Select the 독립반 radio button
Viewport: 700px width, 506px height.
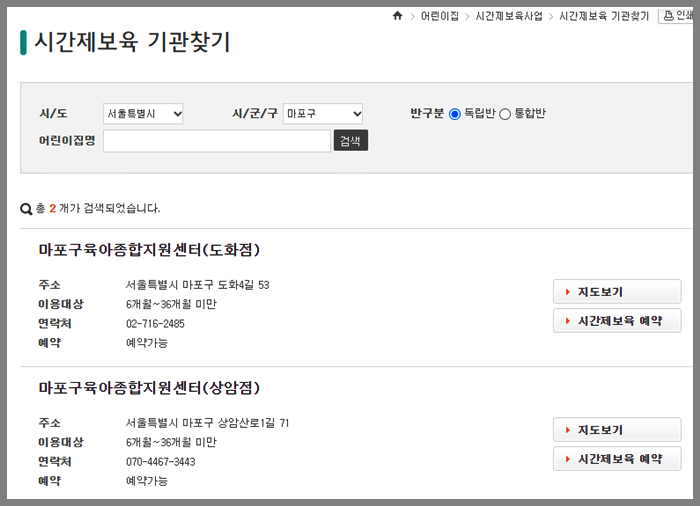(x=454, y=114)
